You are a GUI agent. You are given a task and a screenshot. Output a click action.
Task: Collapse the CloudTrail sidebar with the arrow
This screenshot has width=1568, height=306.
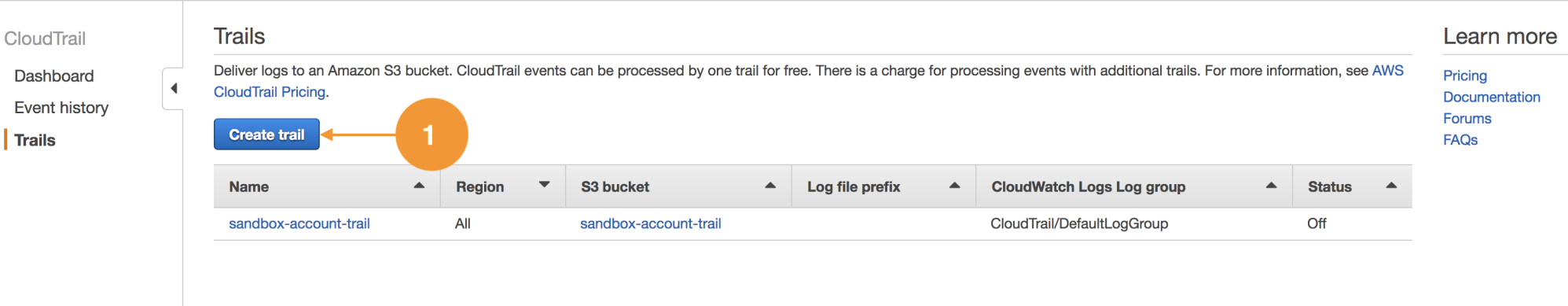(x=174, y=89)
